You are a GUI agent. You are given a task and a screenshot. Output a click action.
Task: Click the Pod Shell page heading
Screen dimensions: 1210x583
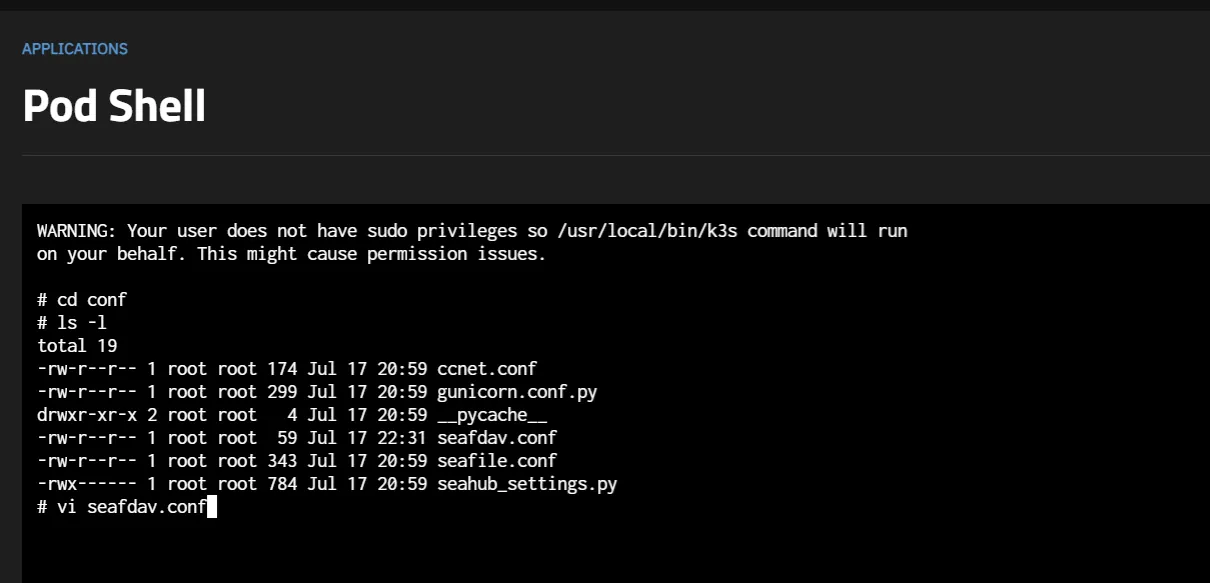(x=114, y=106)
